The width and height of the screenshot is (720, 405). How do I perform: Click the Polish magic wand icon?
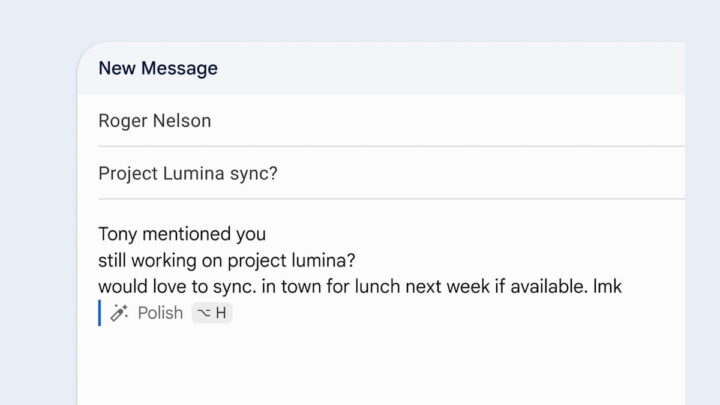pyautogui.click(x=119, y=313)
